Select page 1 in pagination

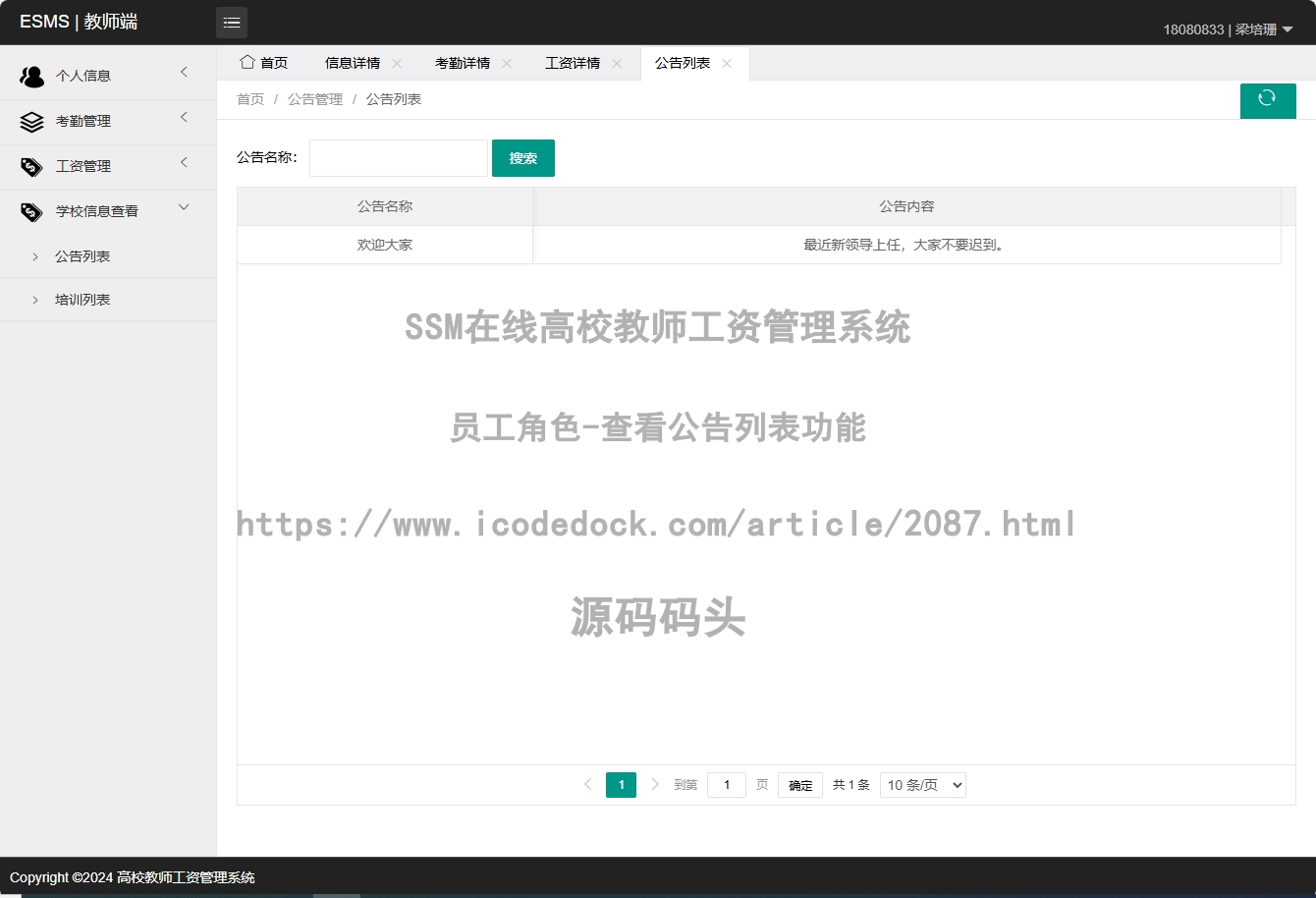tap(621, 785)
